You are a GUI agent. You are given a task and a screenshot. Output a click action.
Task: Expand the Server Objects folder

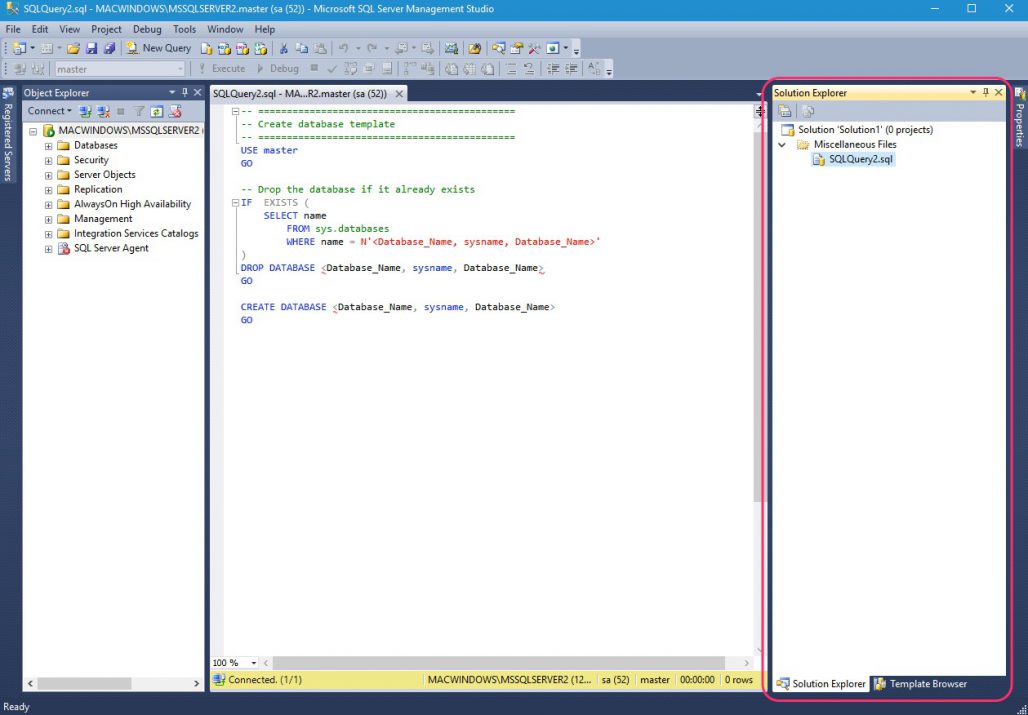click(48, 175)
